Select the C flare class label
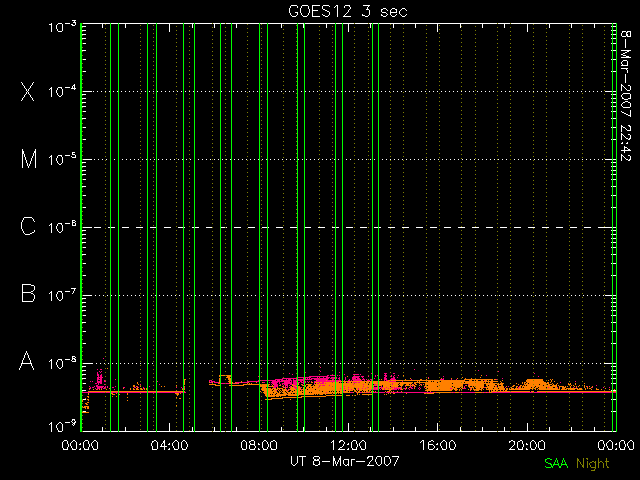This screenshot has height=480, width=640. point(28,226)
